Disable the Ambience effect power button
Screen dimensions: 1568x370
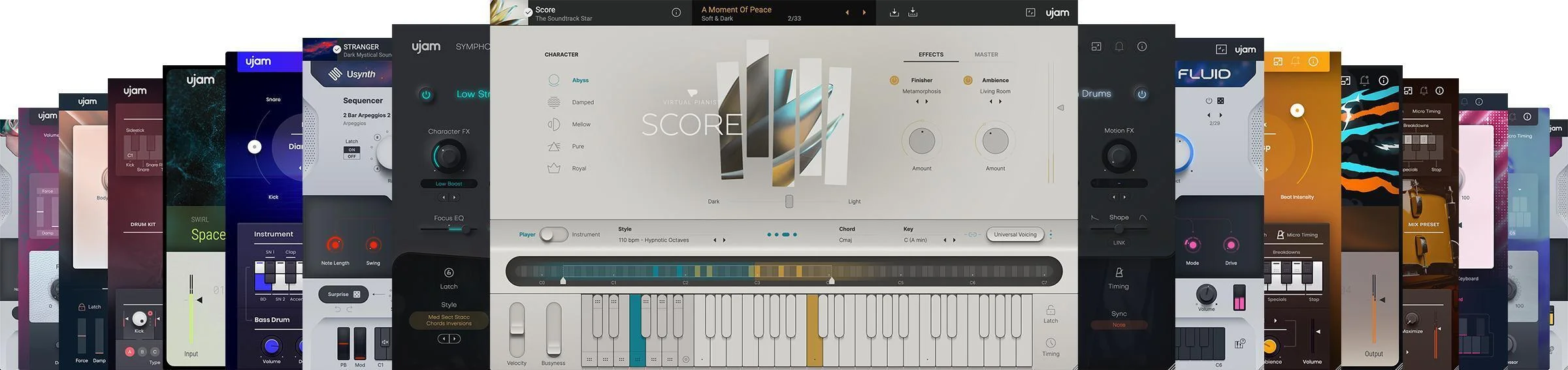coord(968,80)
